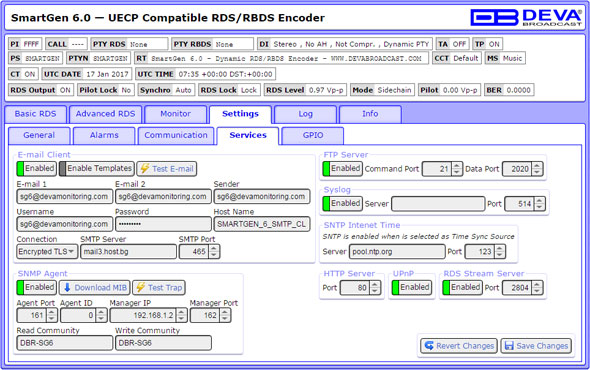Screen dimensions: 590x370
Task: Click the lightning icon on Test Trap
Action: click(140, 288)
